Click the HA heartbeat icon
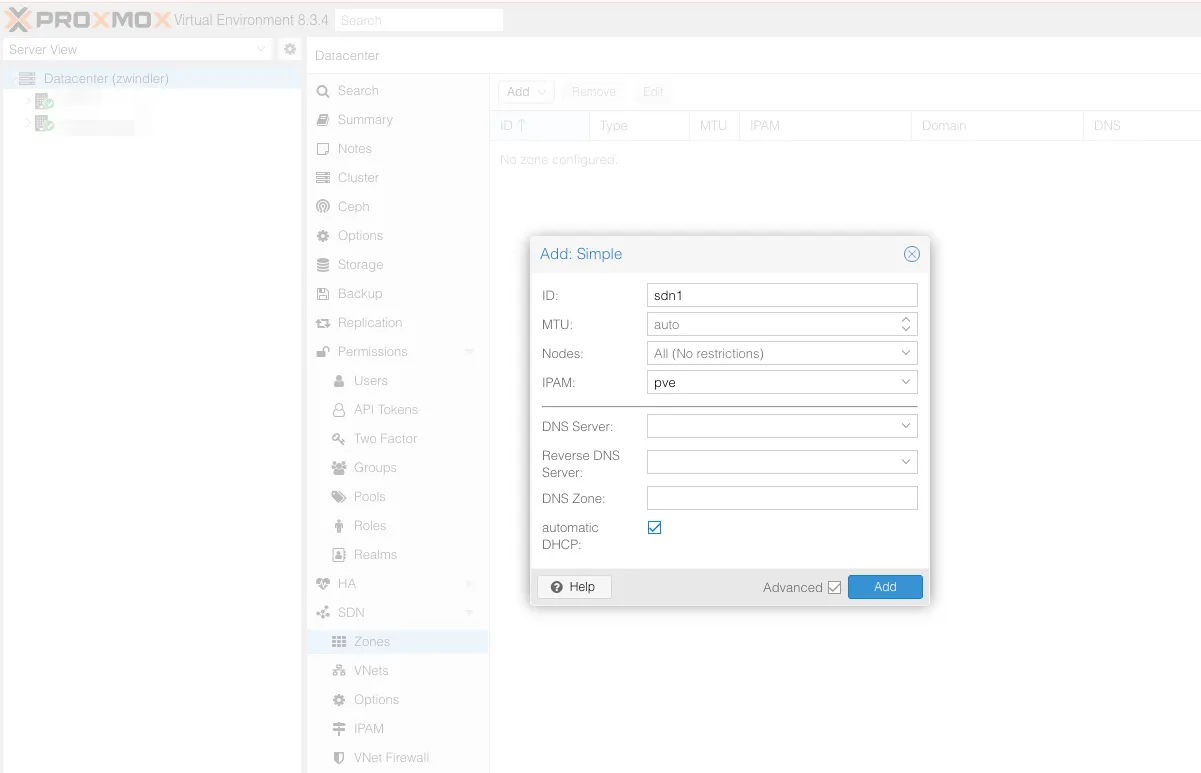 point(323,584)
